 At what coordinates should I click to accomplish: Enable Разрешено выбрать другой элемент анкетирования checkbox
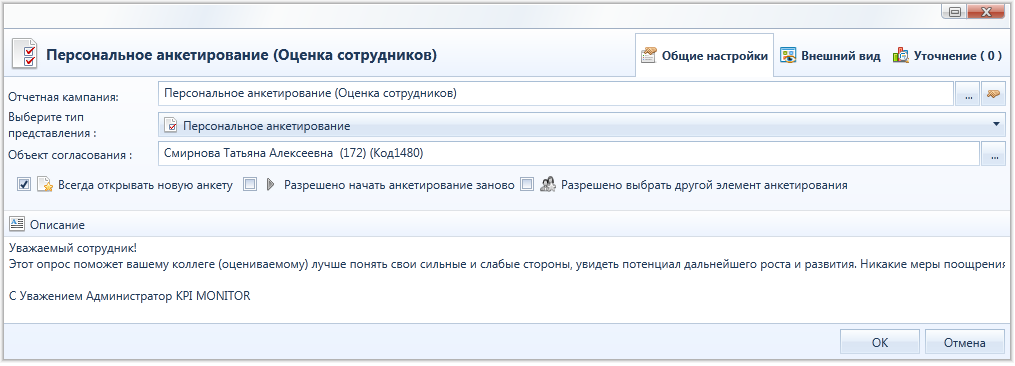528,185
